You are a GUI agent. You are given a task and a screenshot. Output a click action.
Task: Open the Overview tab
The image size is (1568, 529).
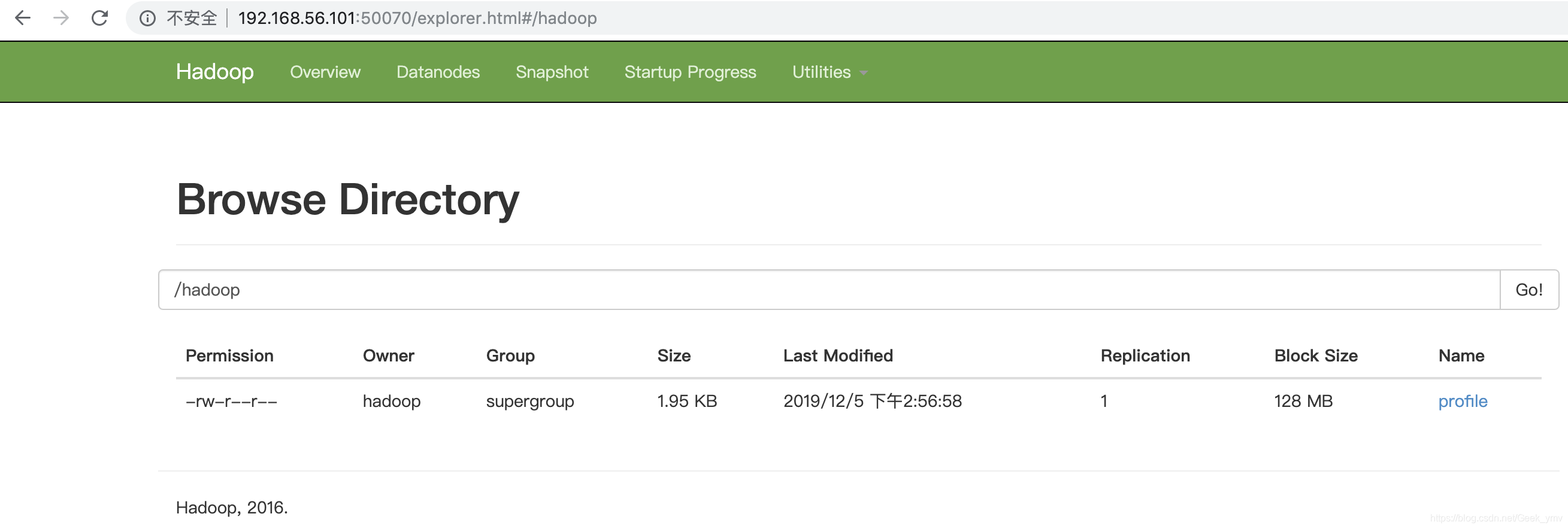click(x=325, y=72)
